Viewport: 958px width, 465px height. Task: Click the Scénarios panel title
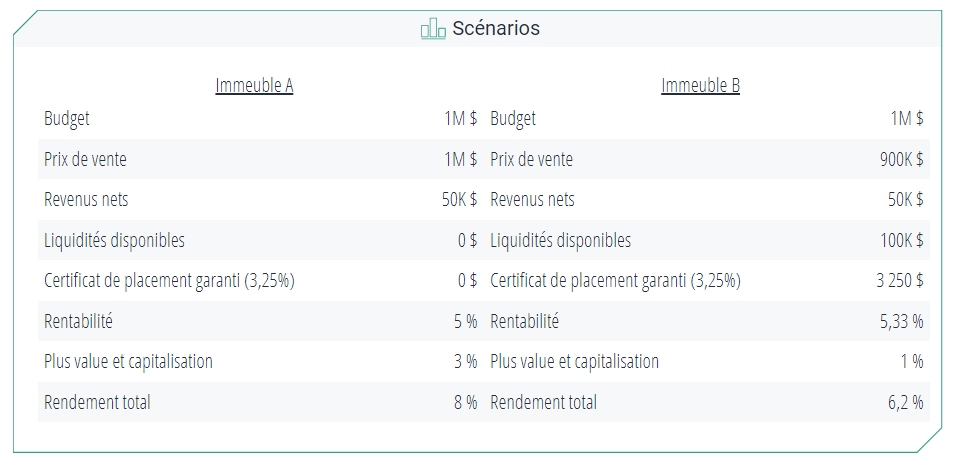(495, 29)
